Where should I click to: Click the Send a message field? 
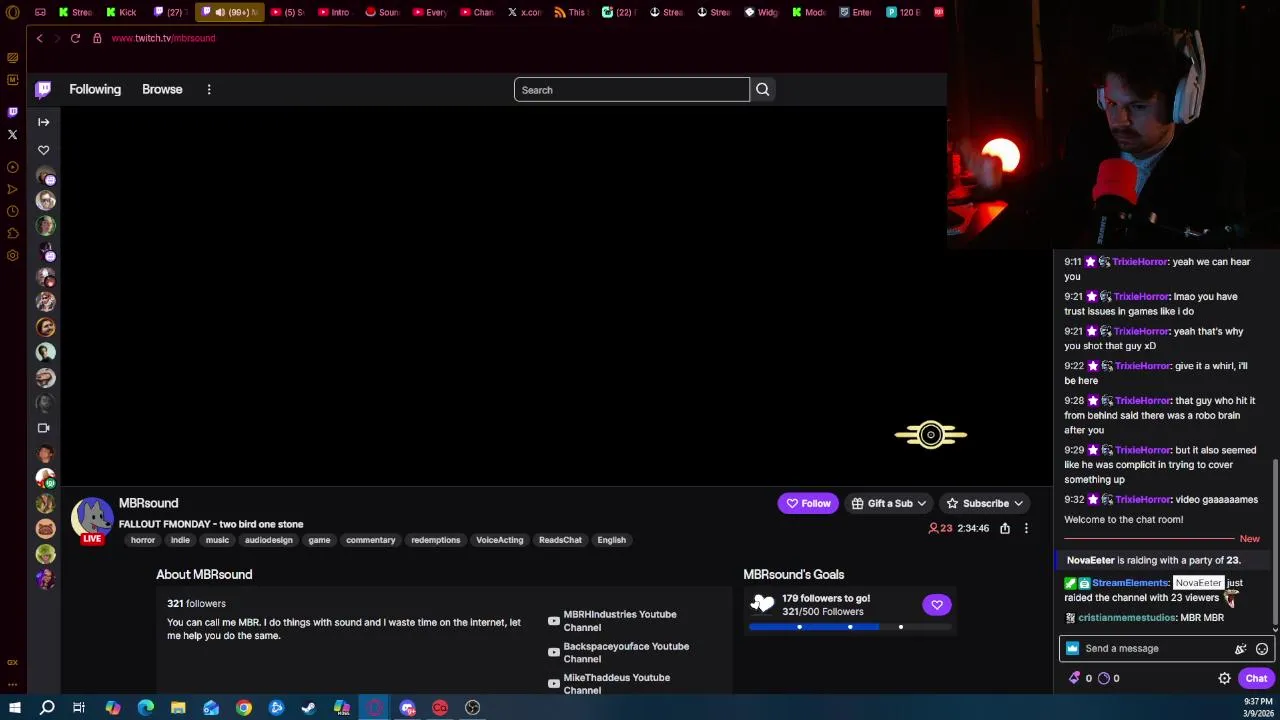point(1166,649)
